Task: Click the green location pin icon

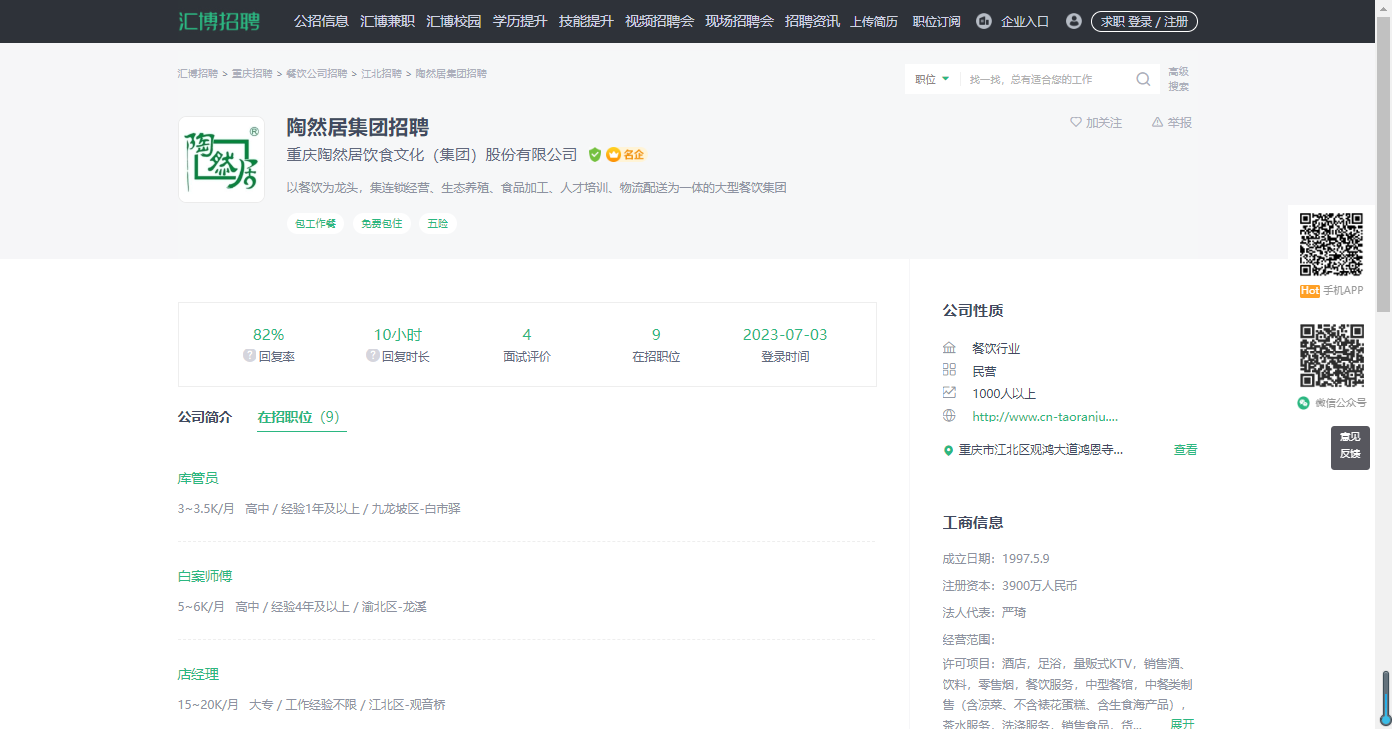Action: (x=948, y=451)
